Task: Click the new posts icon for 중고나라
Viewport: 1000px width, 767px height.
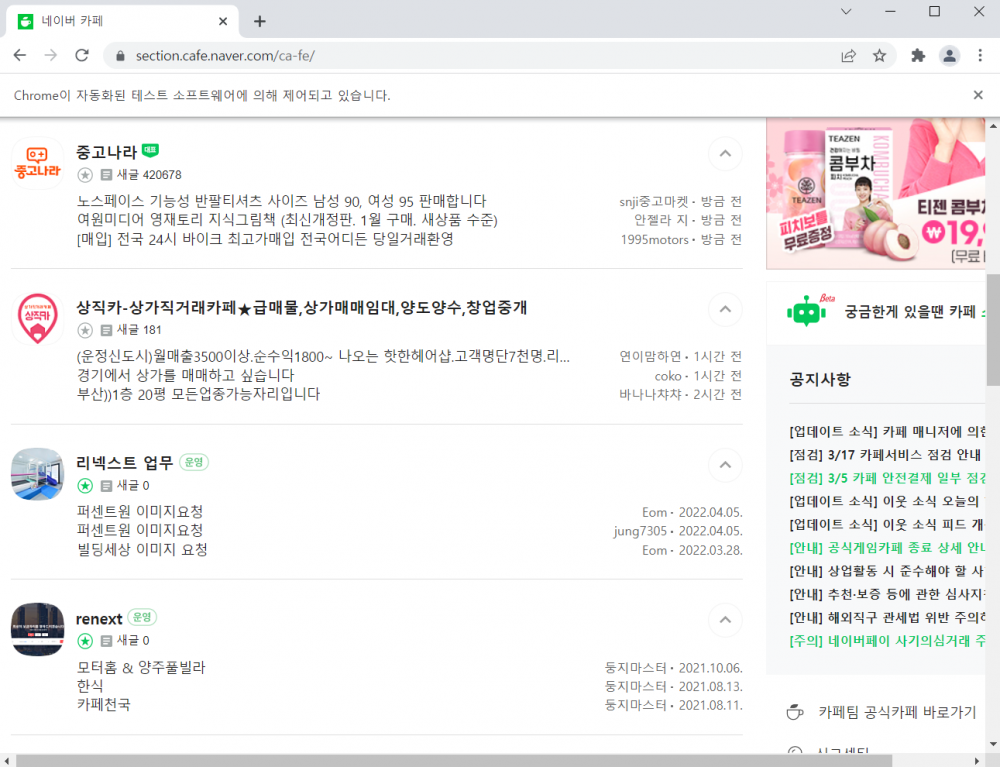Action: point(107,175)
